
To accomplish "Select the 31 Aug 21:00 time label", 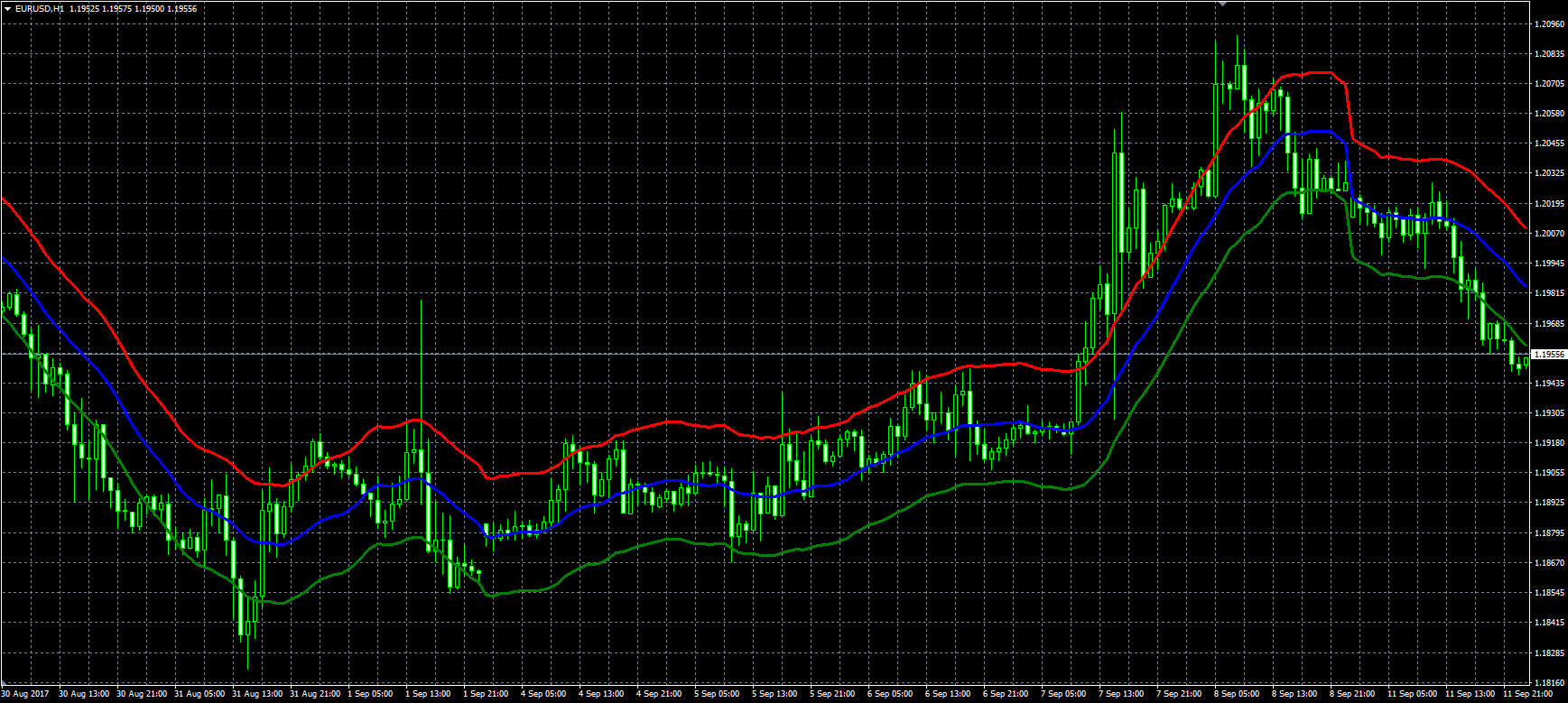I will pos(315,694).
